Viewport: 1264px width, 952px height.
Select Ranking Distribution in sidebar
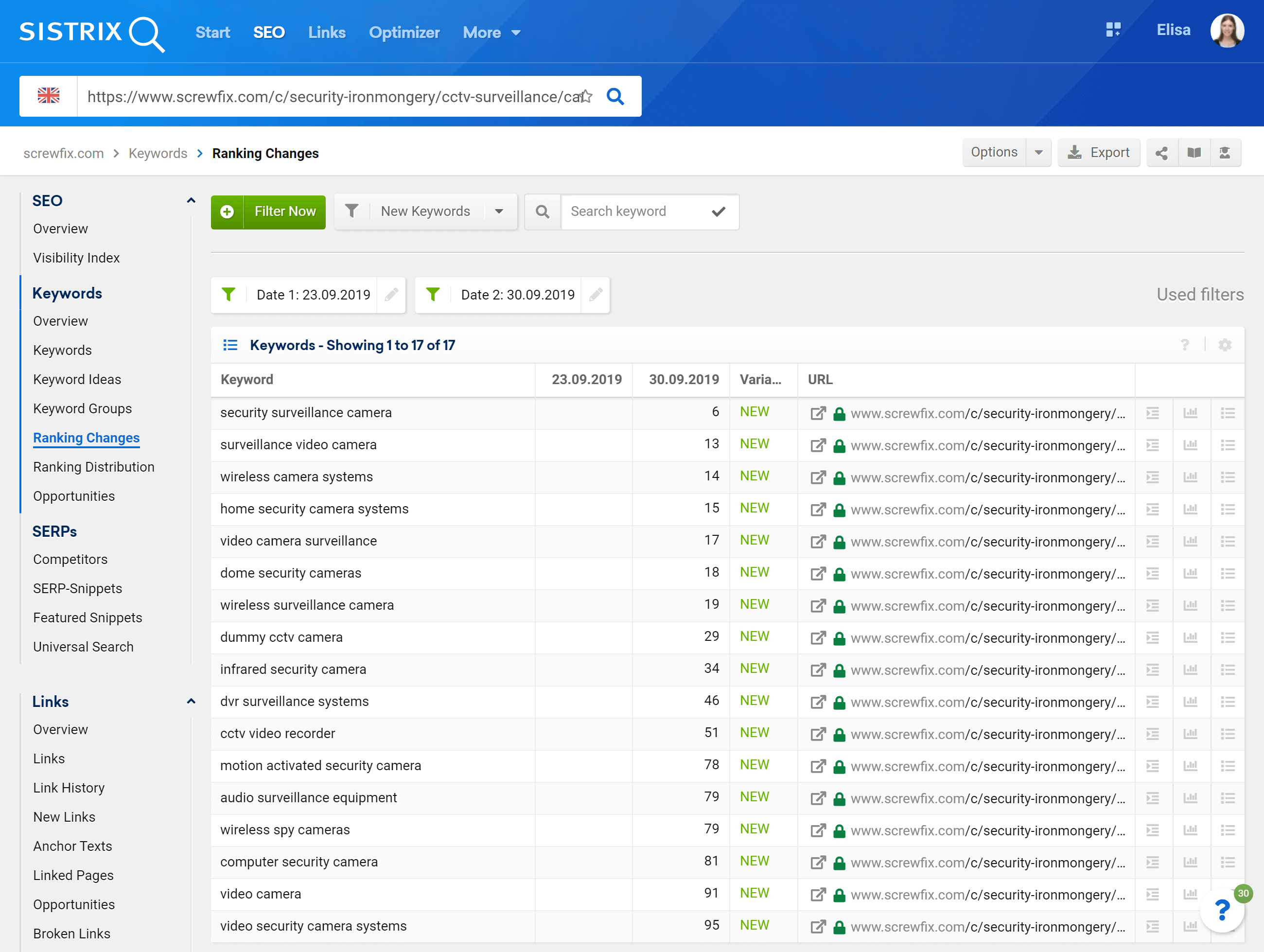[x=94, y=467]
